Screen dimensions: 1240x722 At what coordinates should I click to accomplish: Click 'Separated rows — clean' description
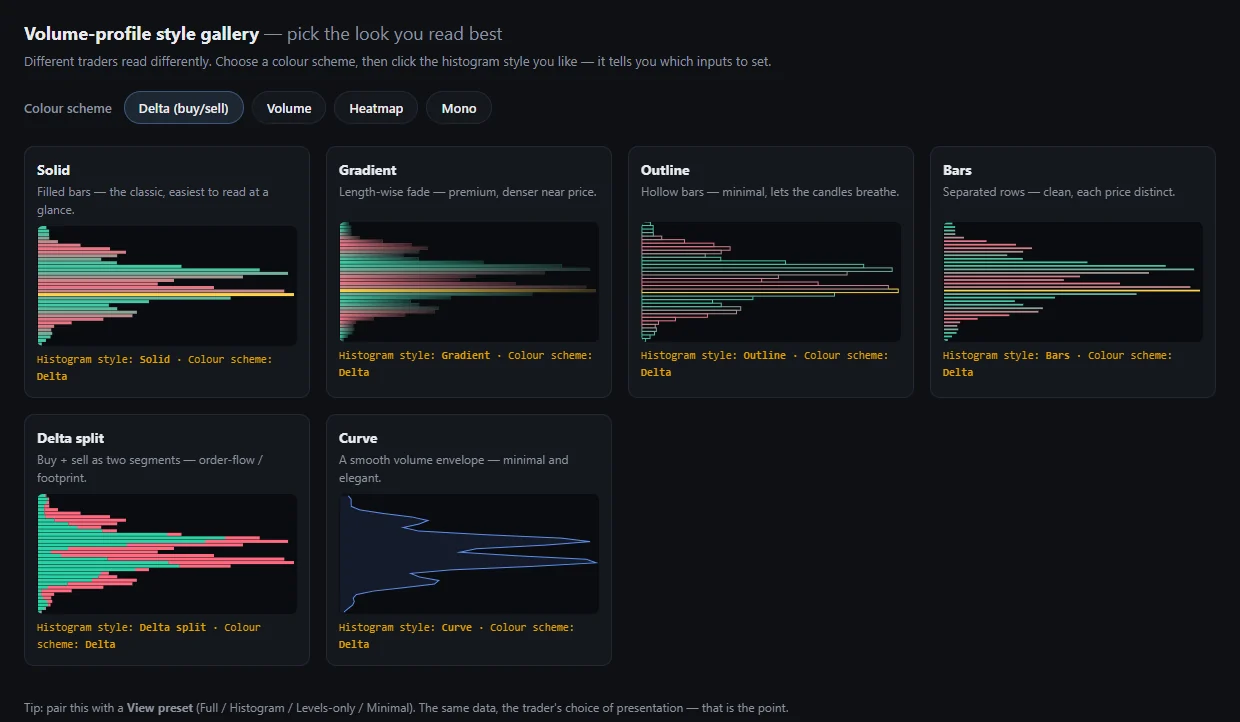[1059, 192]
